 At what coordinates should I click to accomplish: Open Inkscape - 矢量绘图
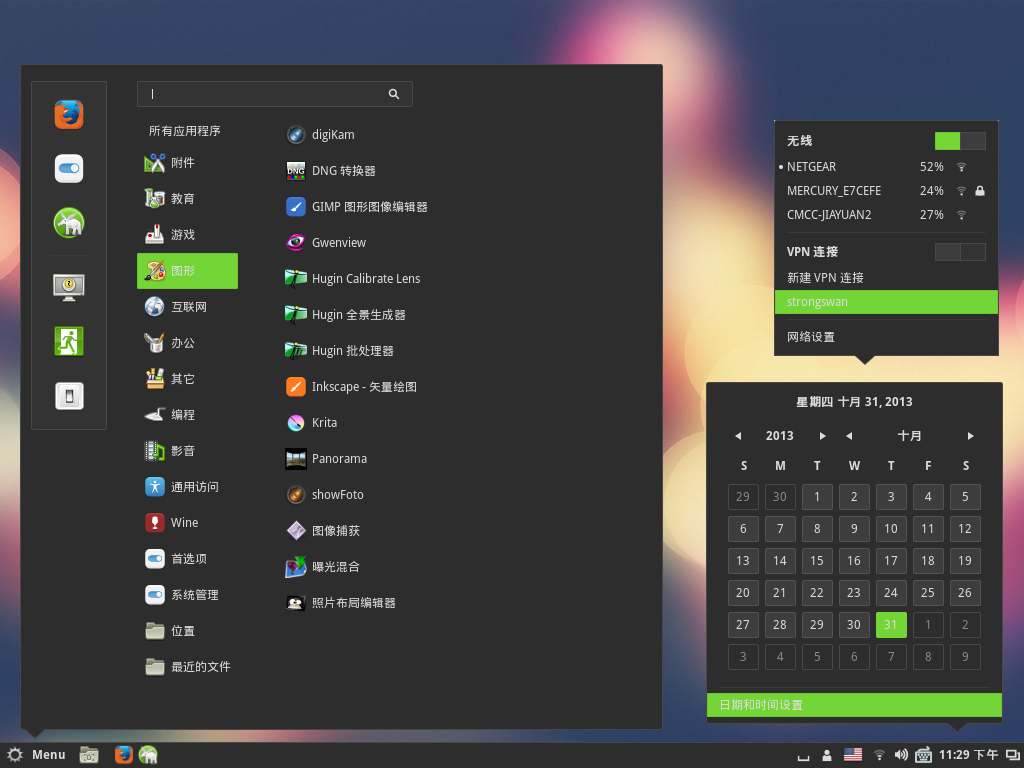coord(351,387)
